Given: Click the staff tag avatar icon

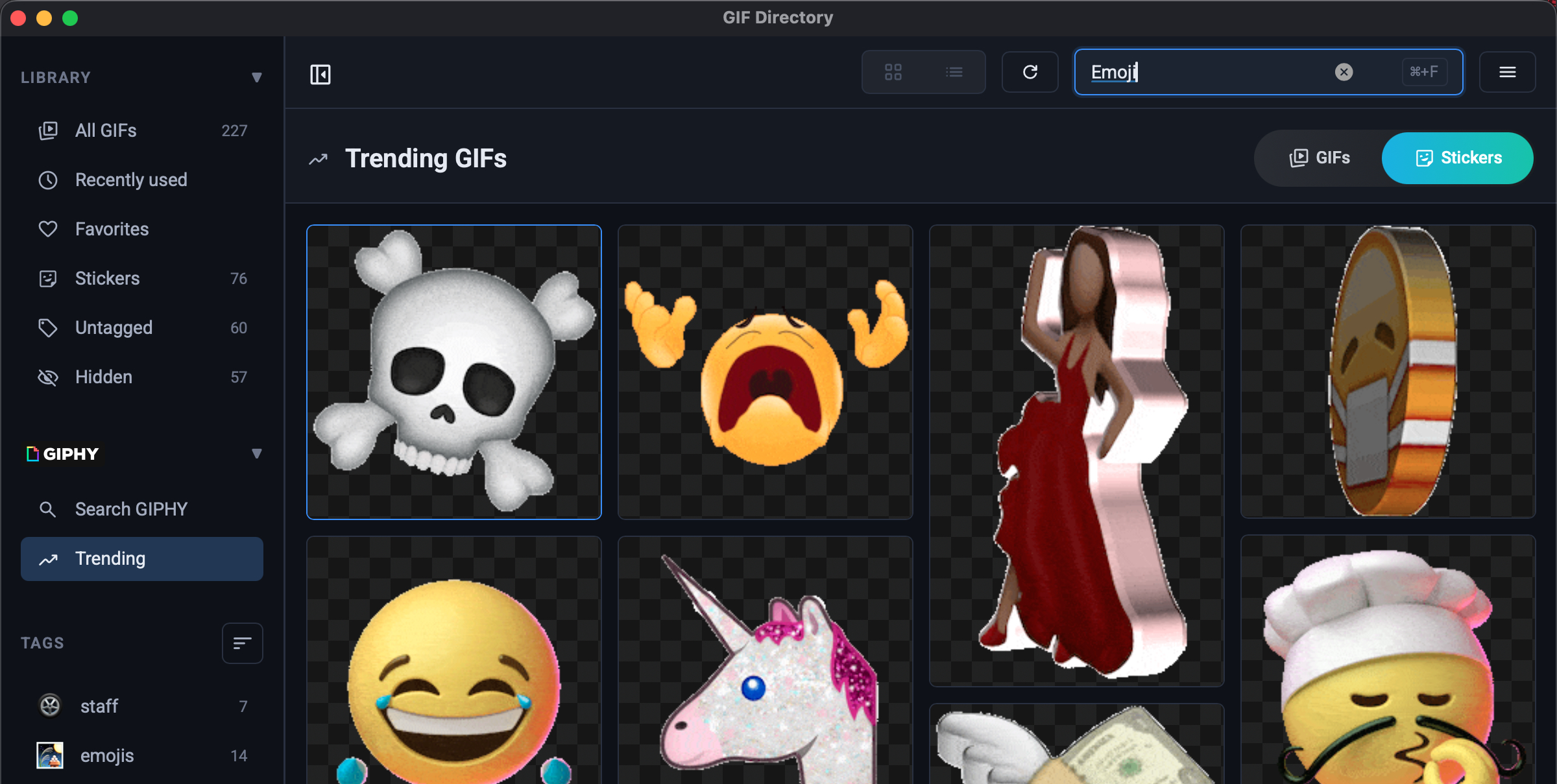Looking at the screenshot, I should pos(50,706).
